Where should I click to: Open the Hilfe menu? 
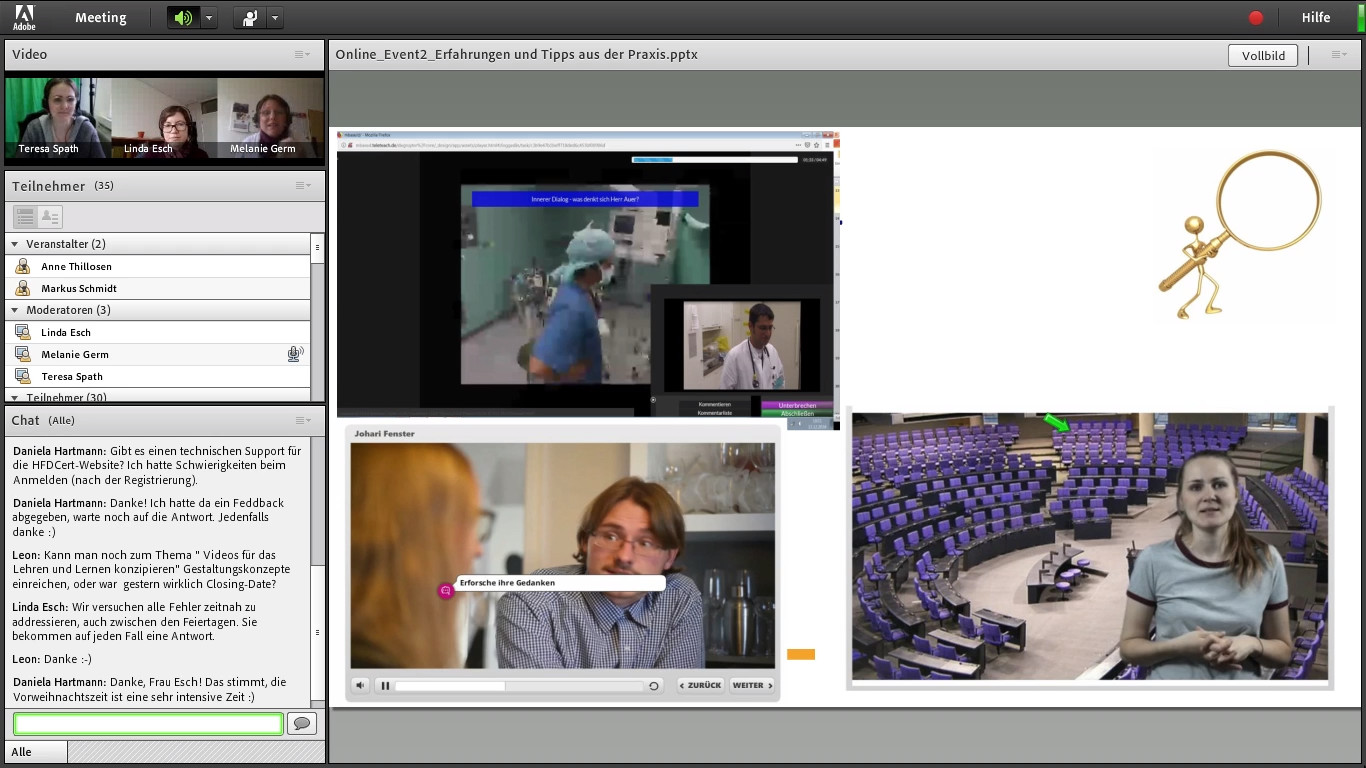1316,18
